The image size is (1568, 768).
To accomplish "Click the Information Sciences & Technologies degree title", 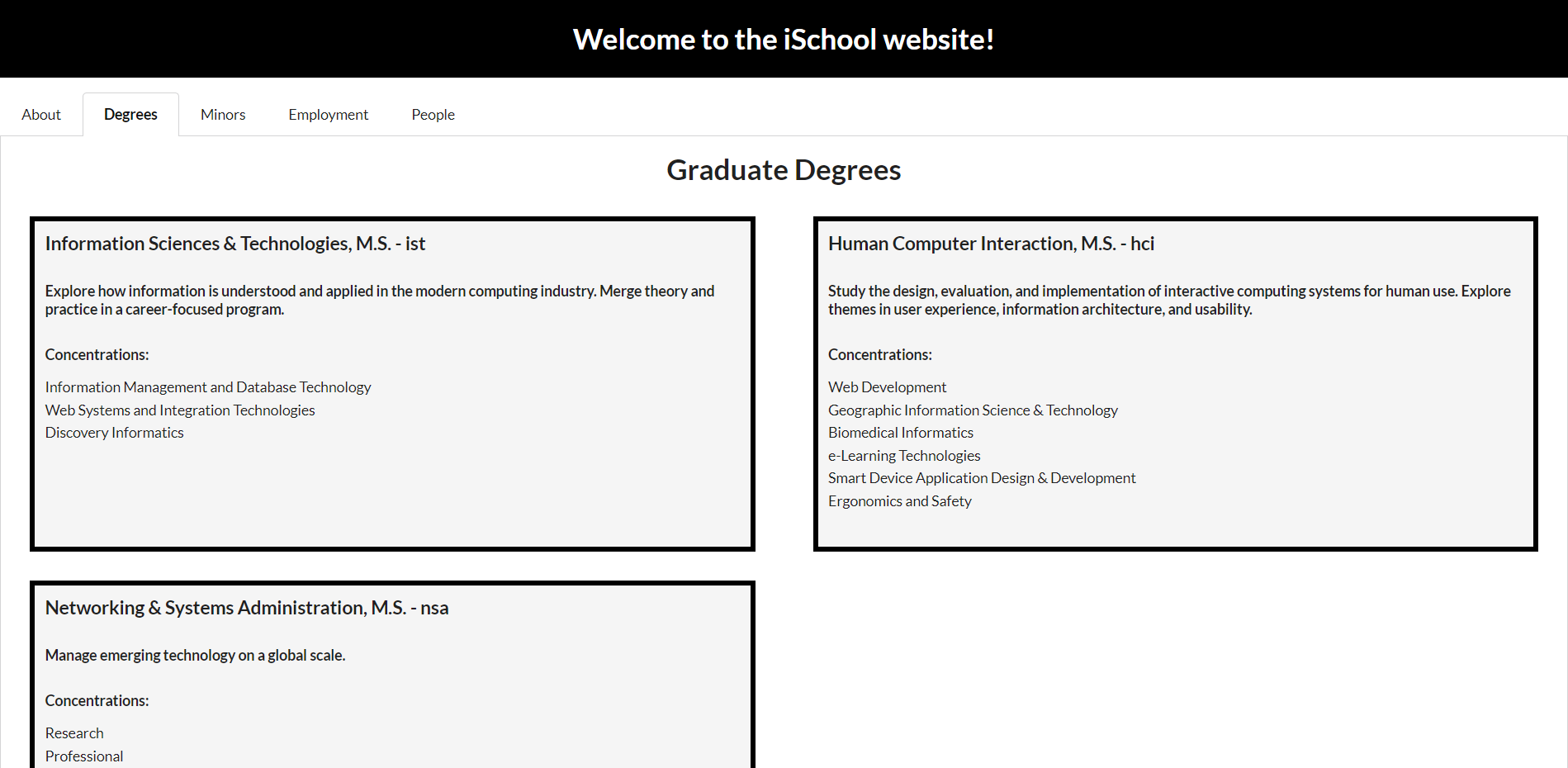I will point(234,244).
